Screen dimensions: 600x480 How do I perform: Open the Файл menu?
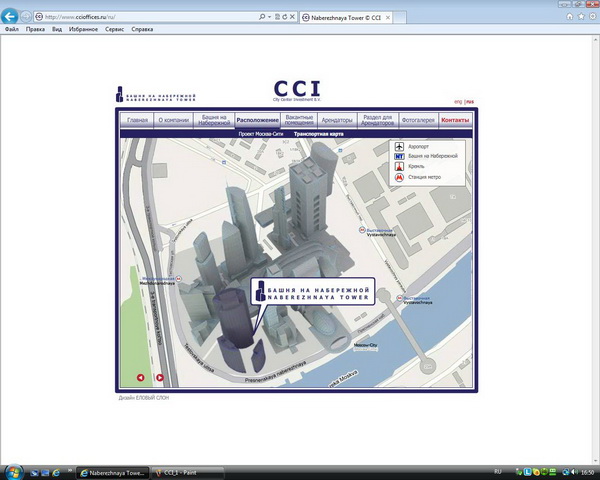click(x=12, y=29)
